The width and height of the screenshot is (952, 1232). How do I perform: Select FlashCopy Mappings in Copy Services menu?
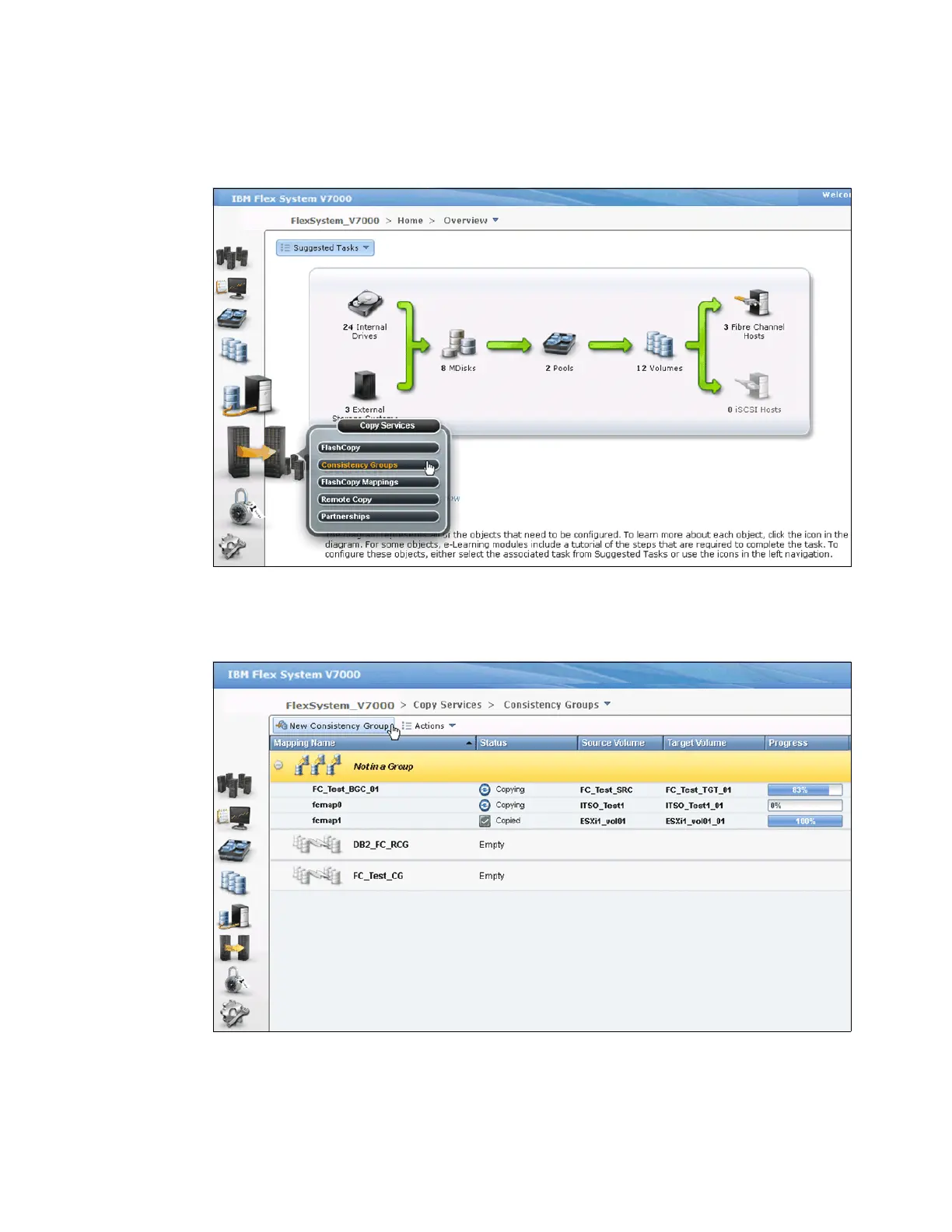click(378, 482)
